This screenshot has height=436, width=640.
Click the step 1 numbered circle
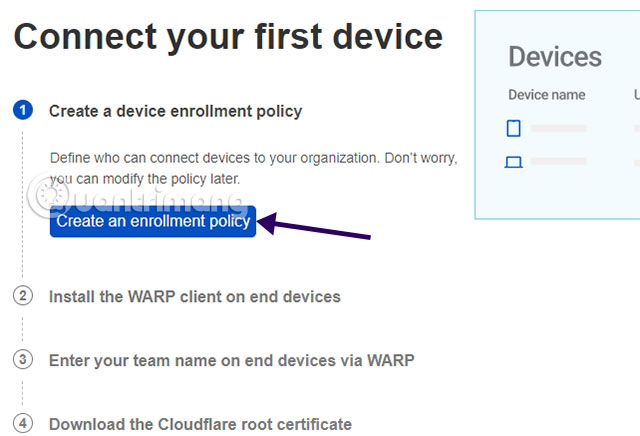coord(24,111)
